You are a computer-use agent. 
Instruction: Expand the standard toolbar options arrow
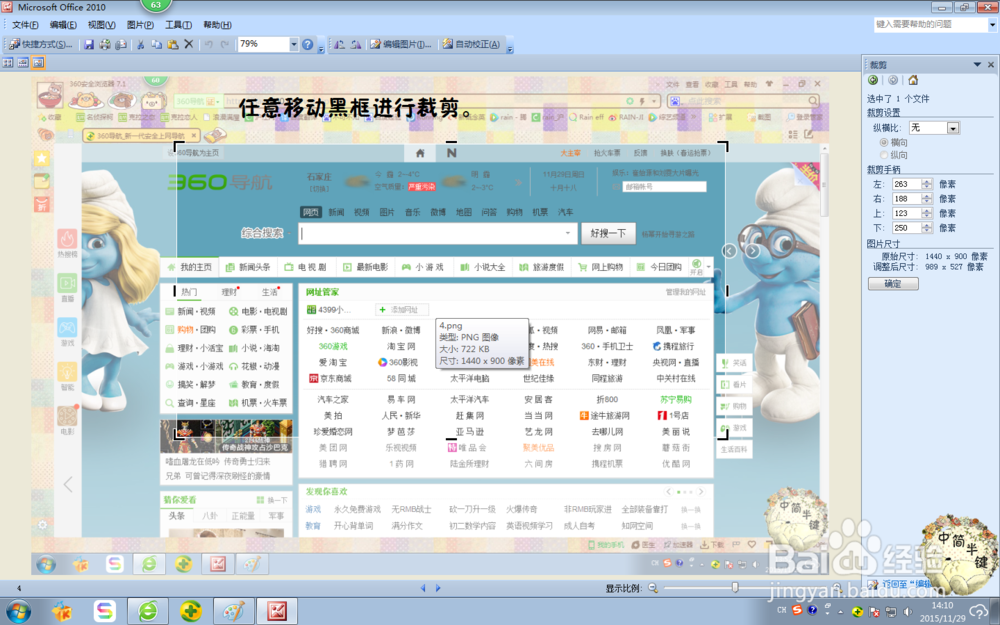click(x=321, y=46)
